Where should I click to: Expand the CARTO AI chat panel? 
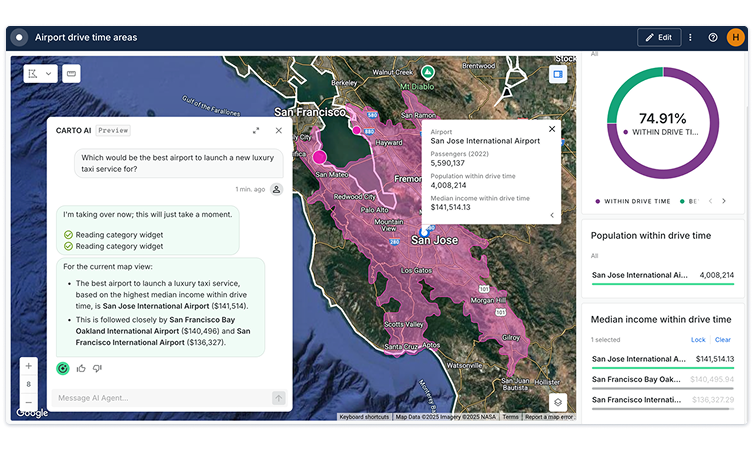256,130
